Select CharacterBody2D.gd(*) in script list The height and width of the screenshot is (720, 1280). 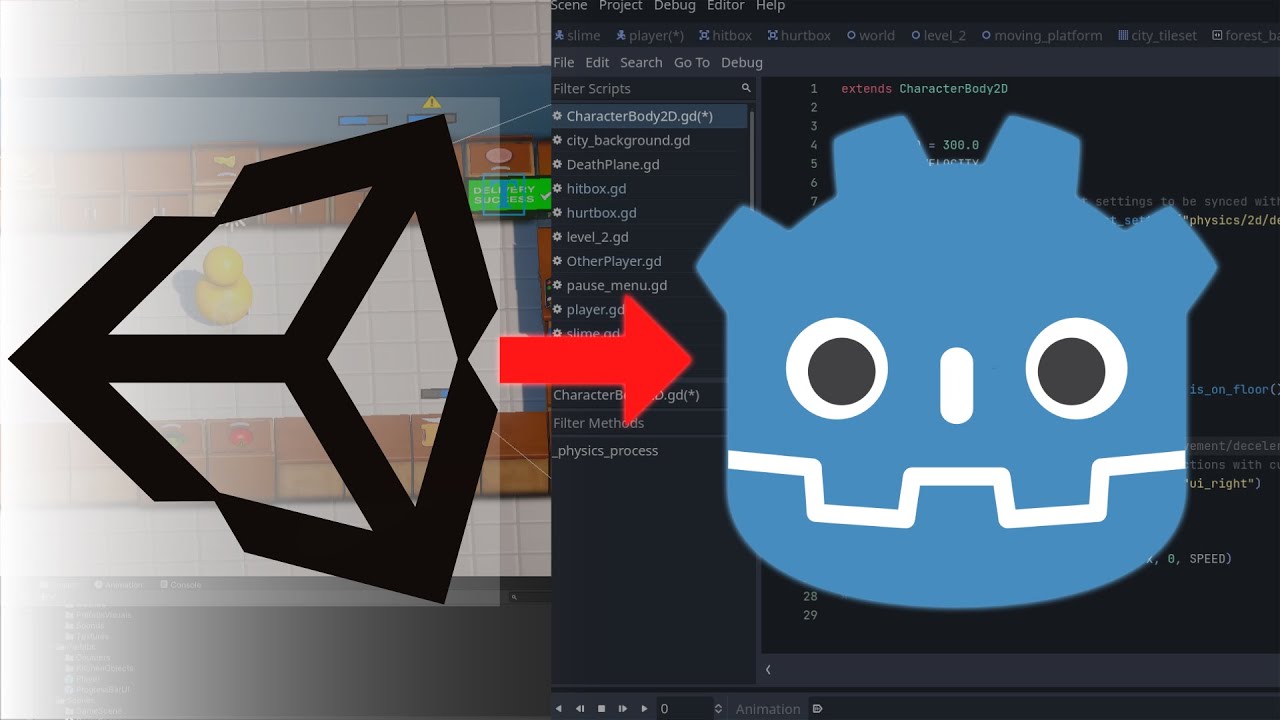point(648,116)
